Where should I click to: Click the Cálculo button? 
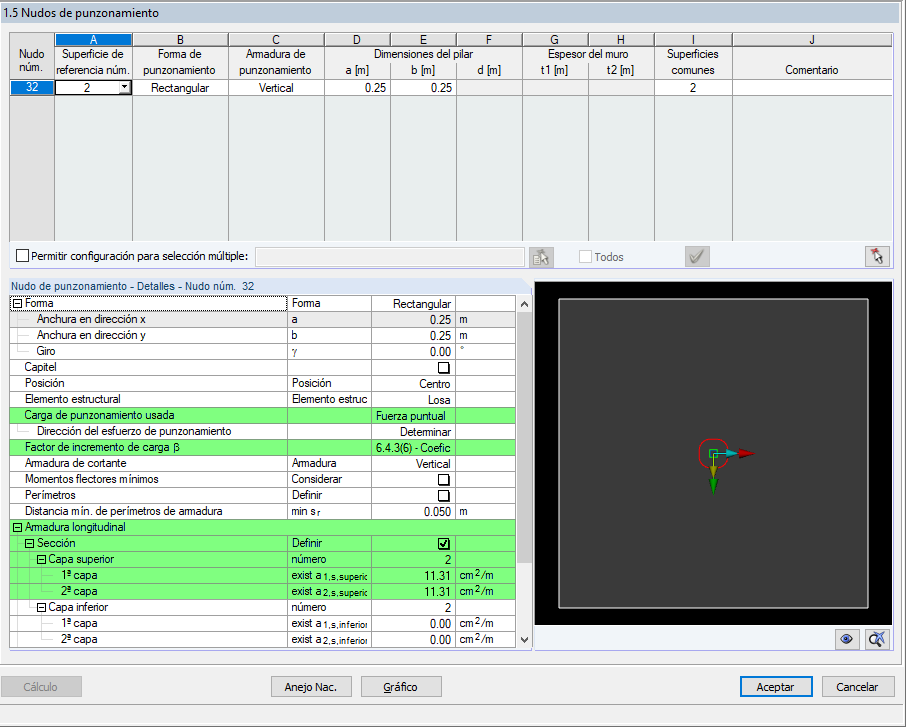click(x=41, y=687)
